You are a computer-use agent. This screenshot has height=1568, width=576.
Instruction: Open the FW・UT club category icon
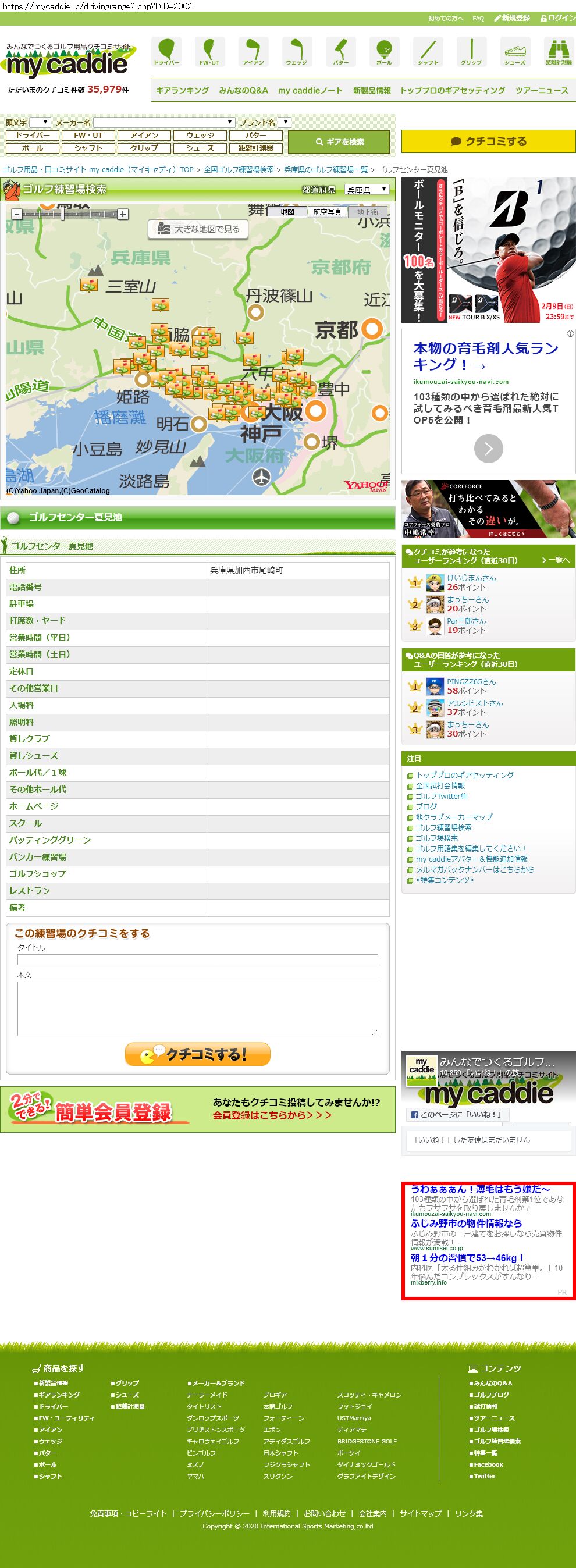[x=209, y=51]
